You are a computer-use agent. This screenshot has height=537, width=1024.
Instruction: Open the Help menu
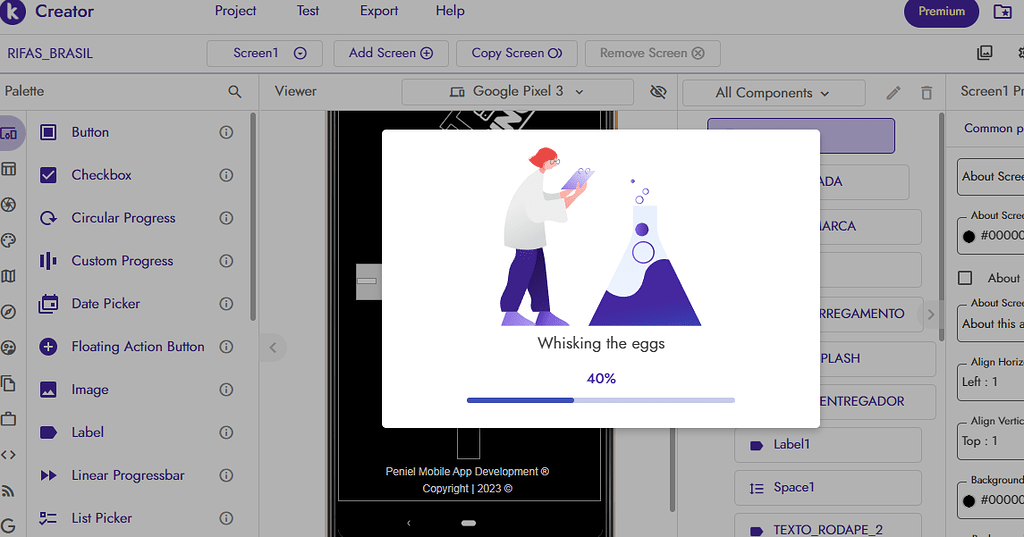pyautogui.click(x=450, y=11)
